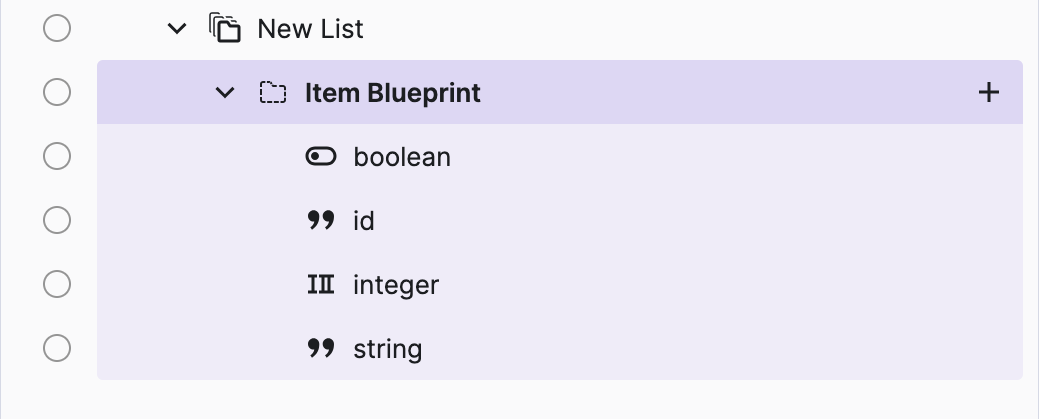Click the New List stacked folders icon
Viewport: 1039px width, 419px height.
pyautogui.click(x=225, y=28)
